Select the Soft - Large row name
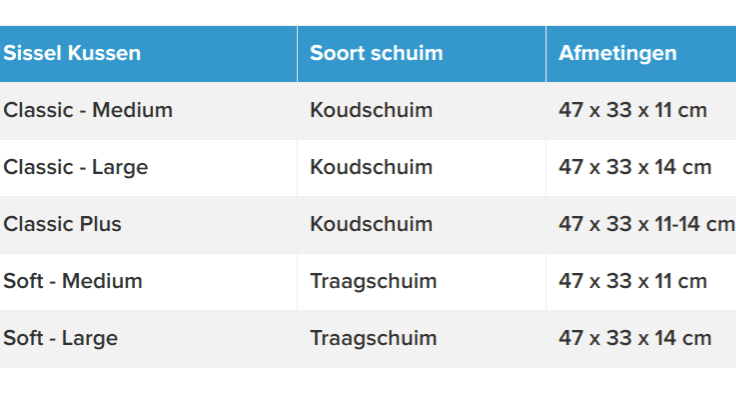 tap(61, 338)
